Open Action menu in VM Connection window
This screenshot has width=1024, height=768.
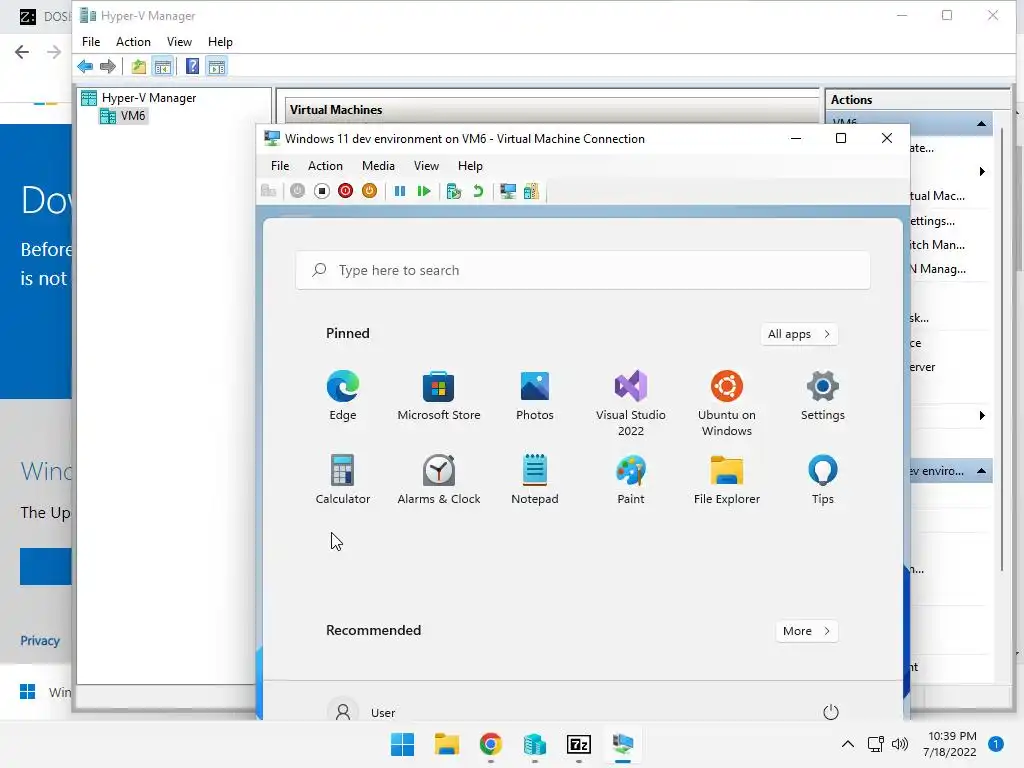click(325, 166)
